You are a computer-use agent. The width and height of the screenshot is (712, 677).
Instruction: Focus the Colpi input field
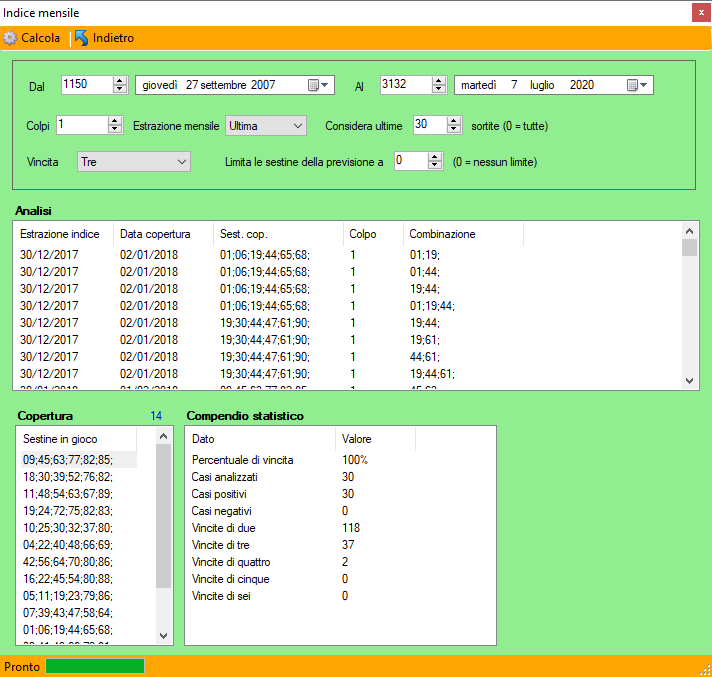(x=82, y=125)
